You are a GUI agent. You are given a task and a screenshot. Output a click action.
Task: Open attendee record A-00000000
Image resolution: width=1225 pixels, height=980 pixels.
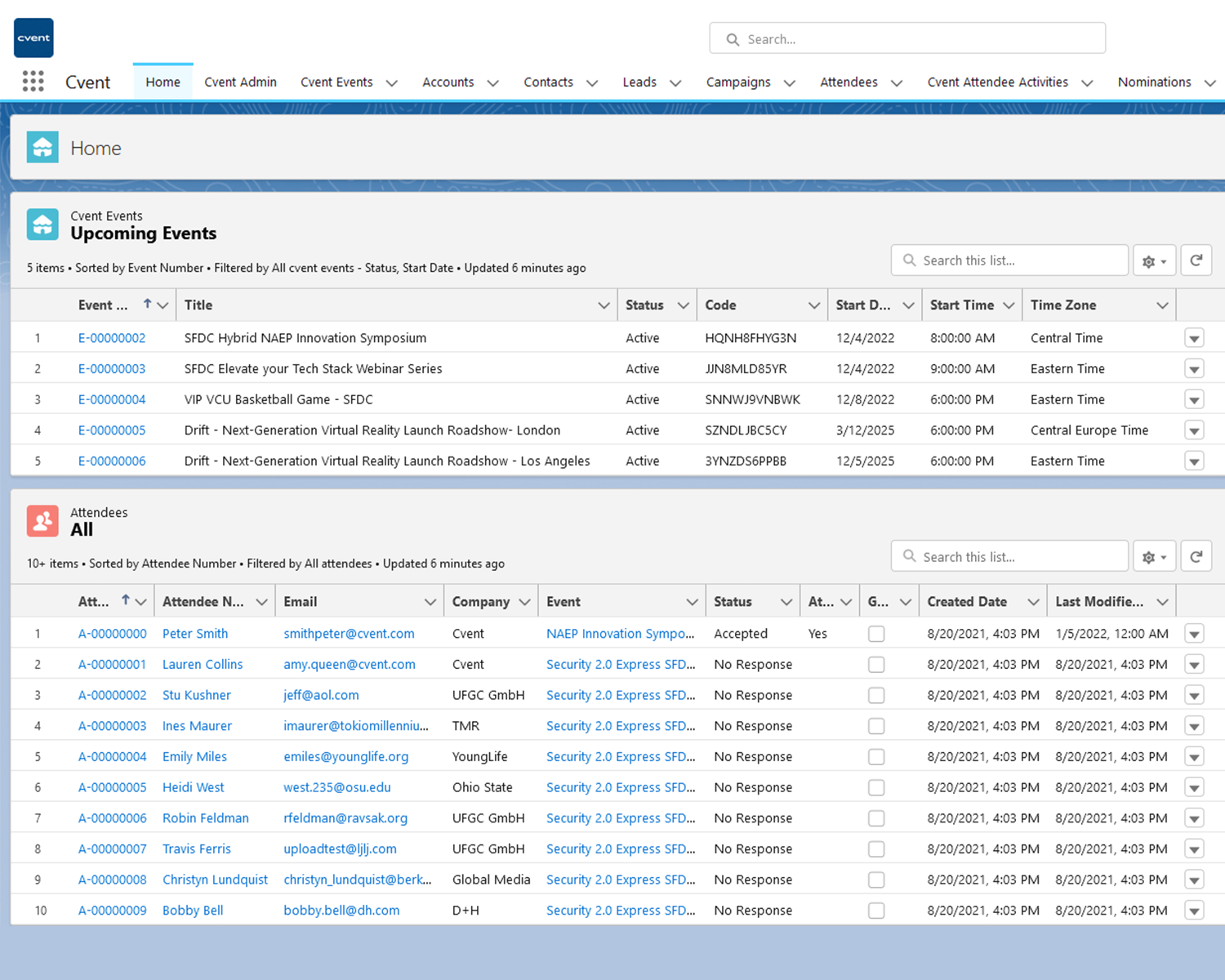(113, 634)
